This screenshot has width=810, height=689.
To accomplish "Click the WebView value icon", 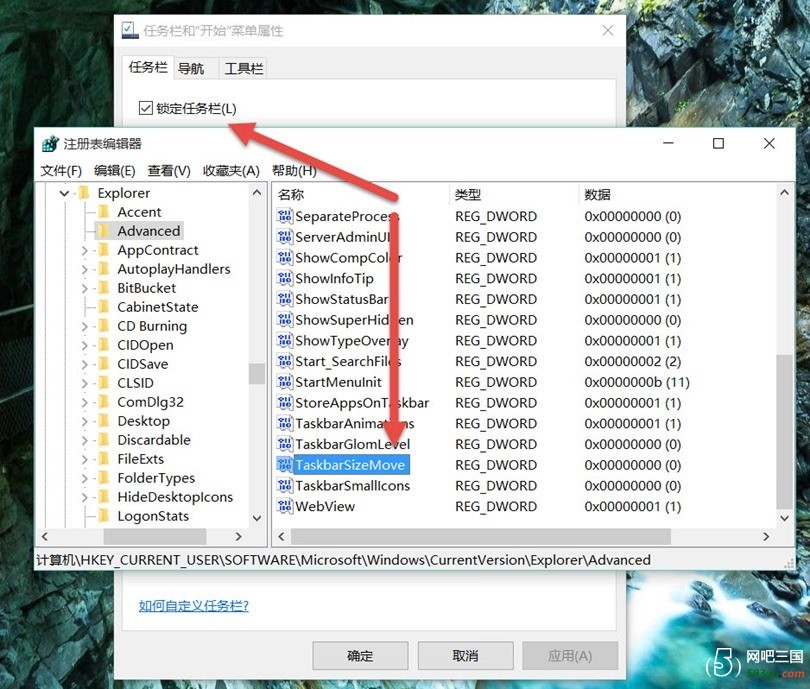I will [285, 506].
